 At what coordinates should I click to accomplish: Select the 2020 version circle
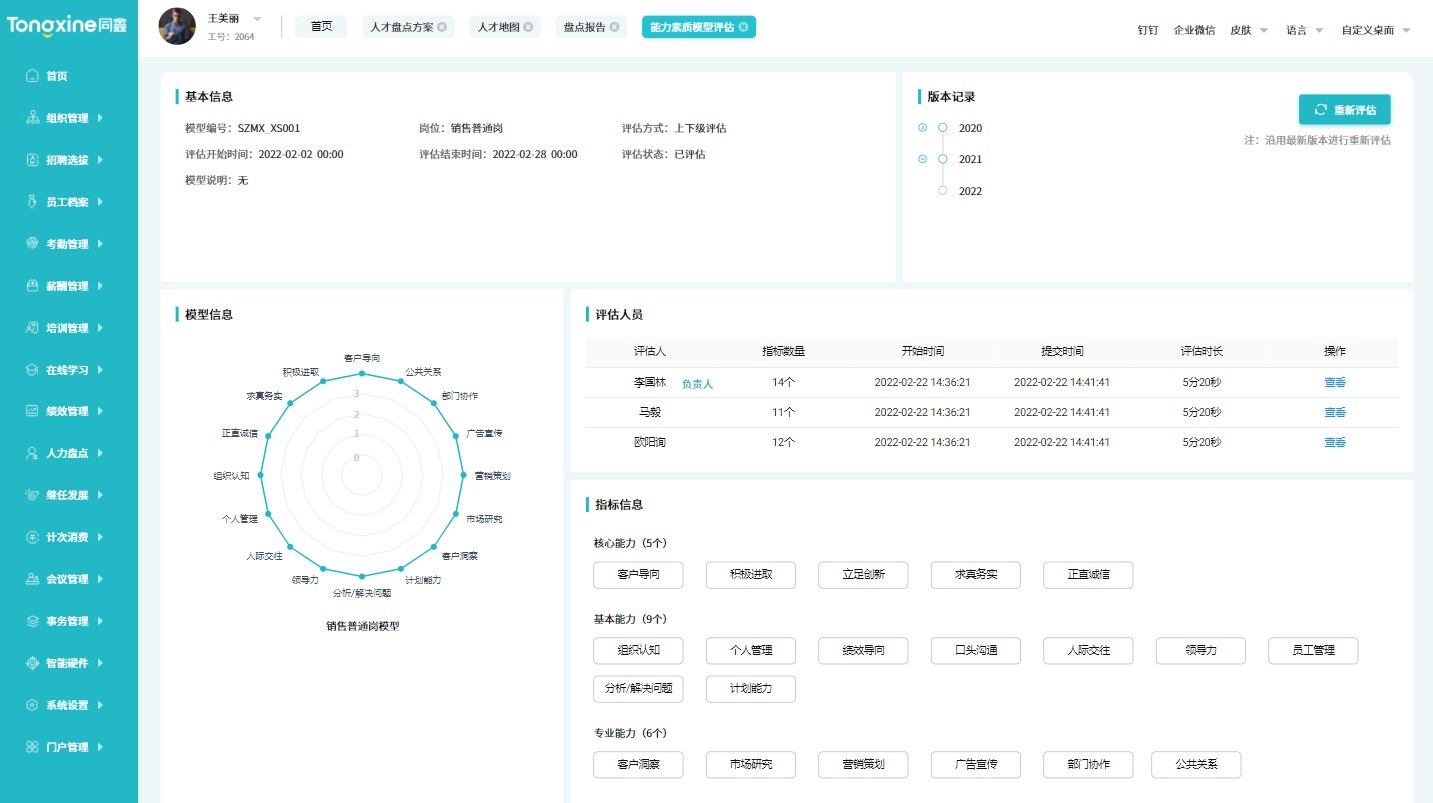pyautogui.click(x=941, y=128)
